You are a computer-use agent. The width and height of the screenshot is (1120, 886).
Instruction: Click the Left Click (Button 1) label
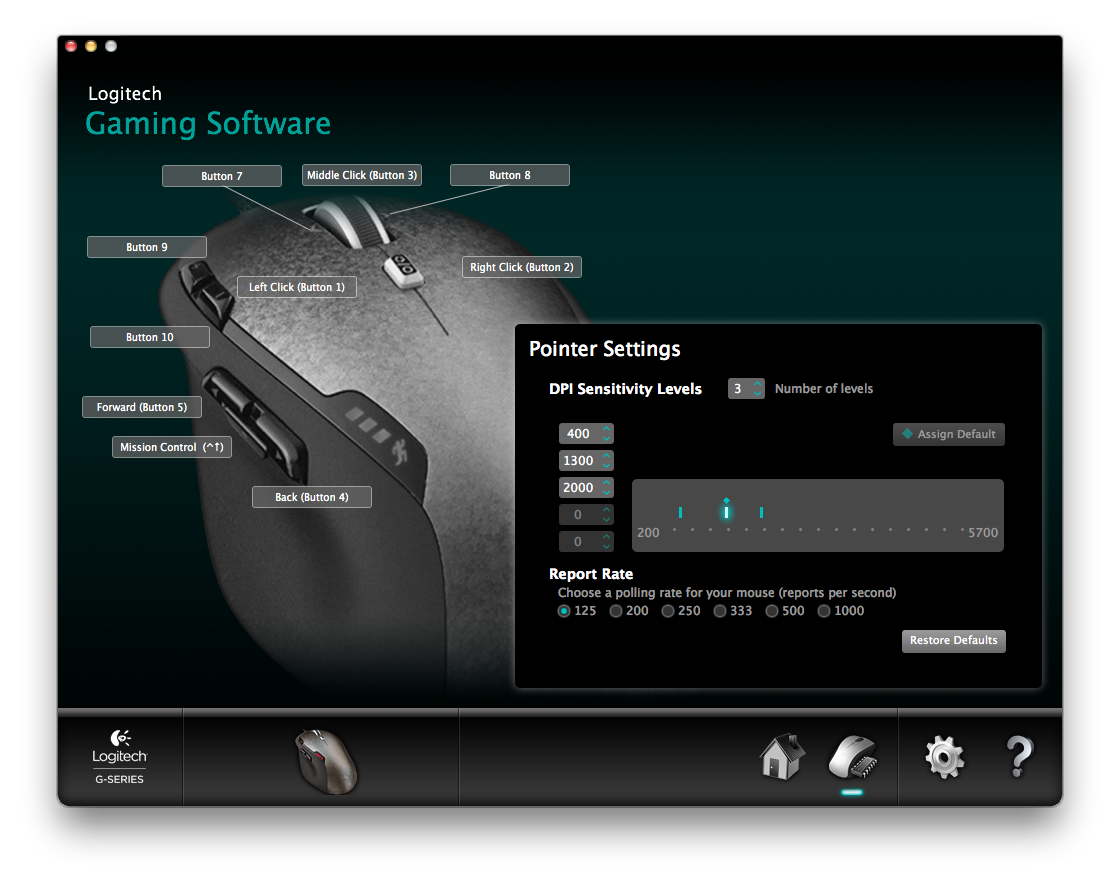pos(296,287)
